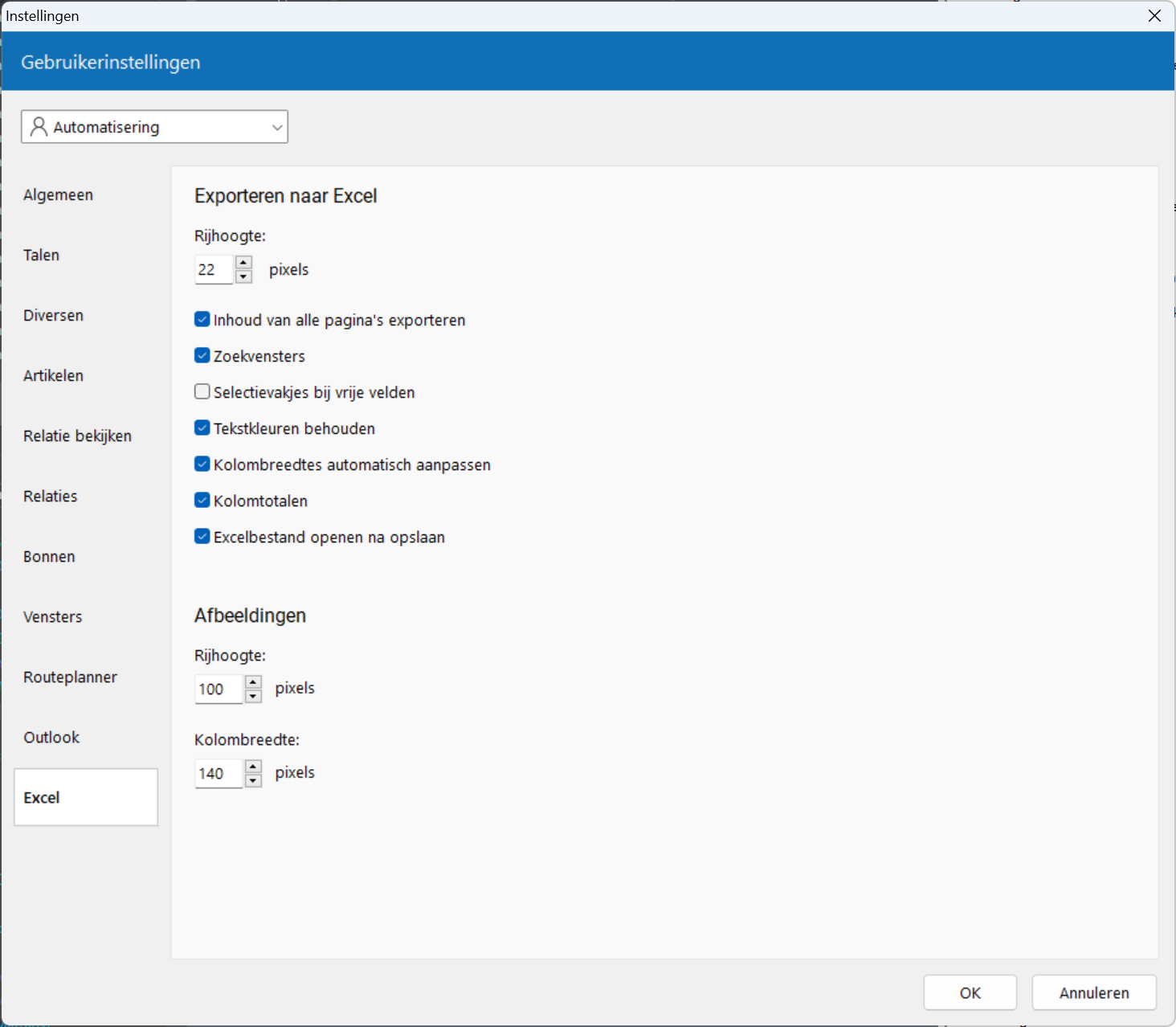Click the Exporteren naar Excel heading
Screen dimensions: 1176x1027
coord(286,196)
